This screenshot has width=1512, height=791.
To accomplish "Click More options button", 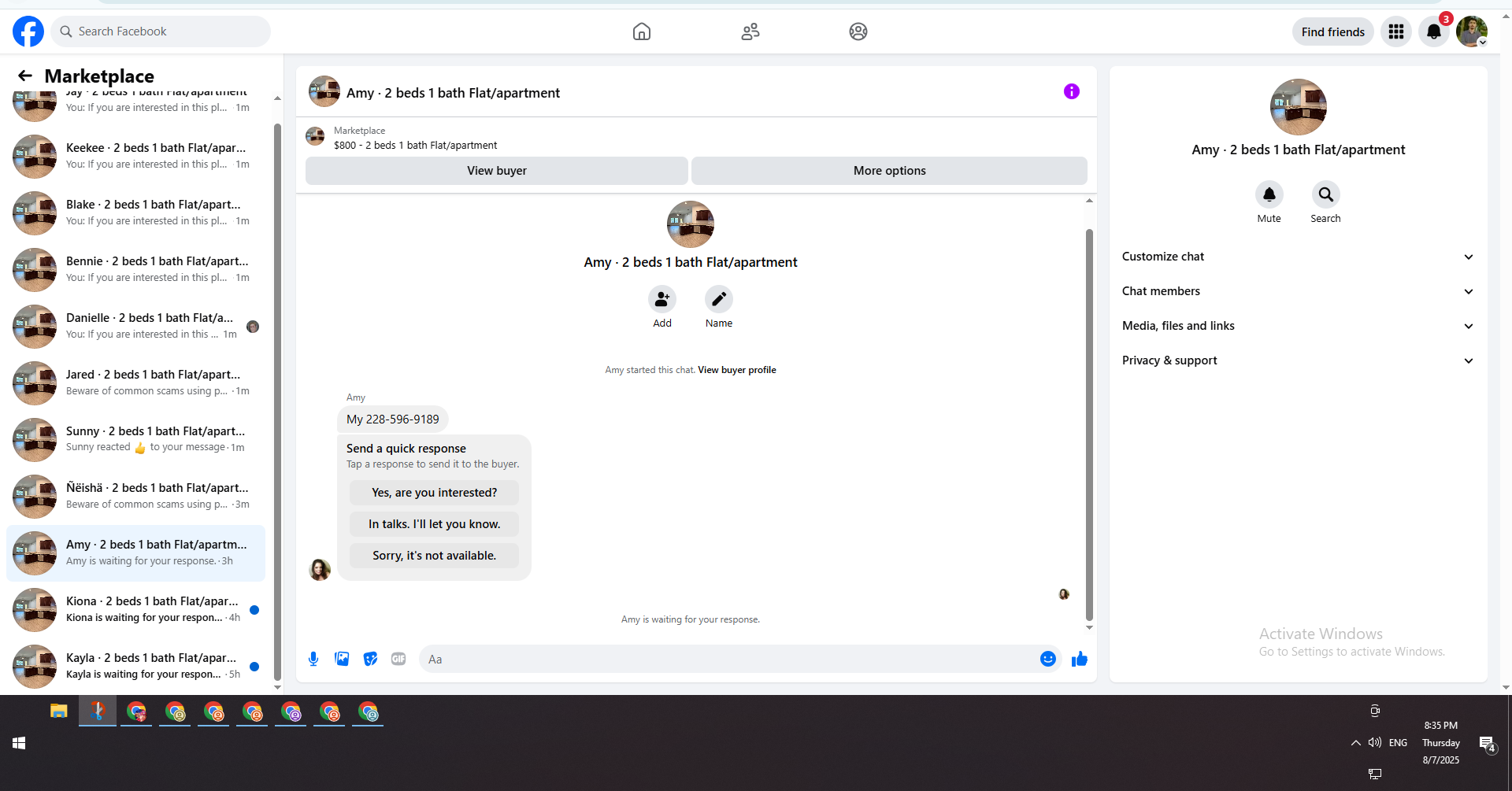I will [890, 171].
